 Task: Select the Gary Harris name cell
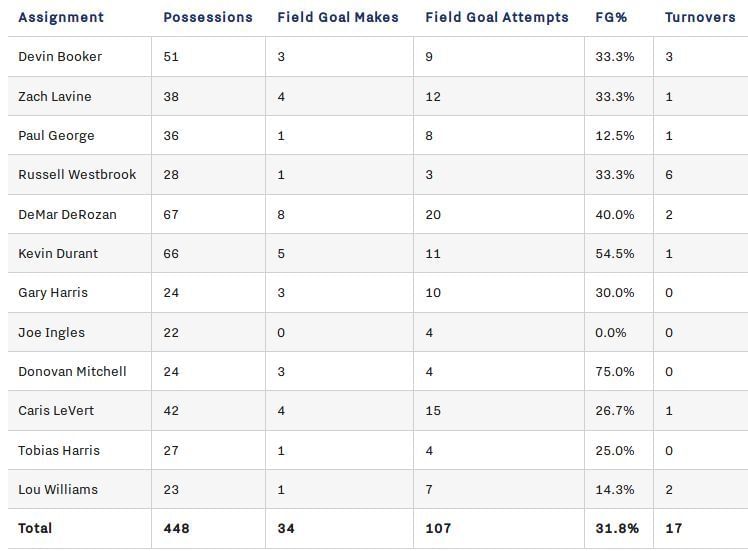click(x=53, y=292)
